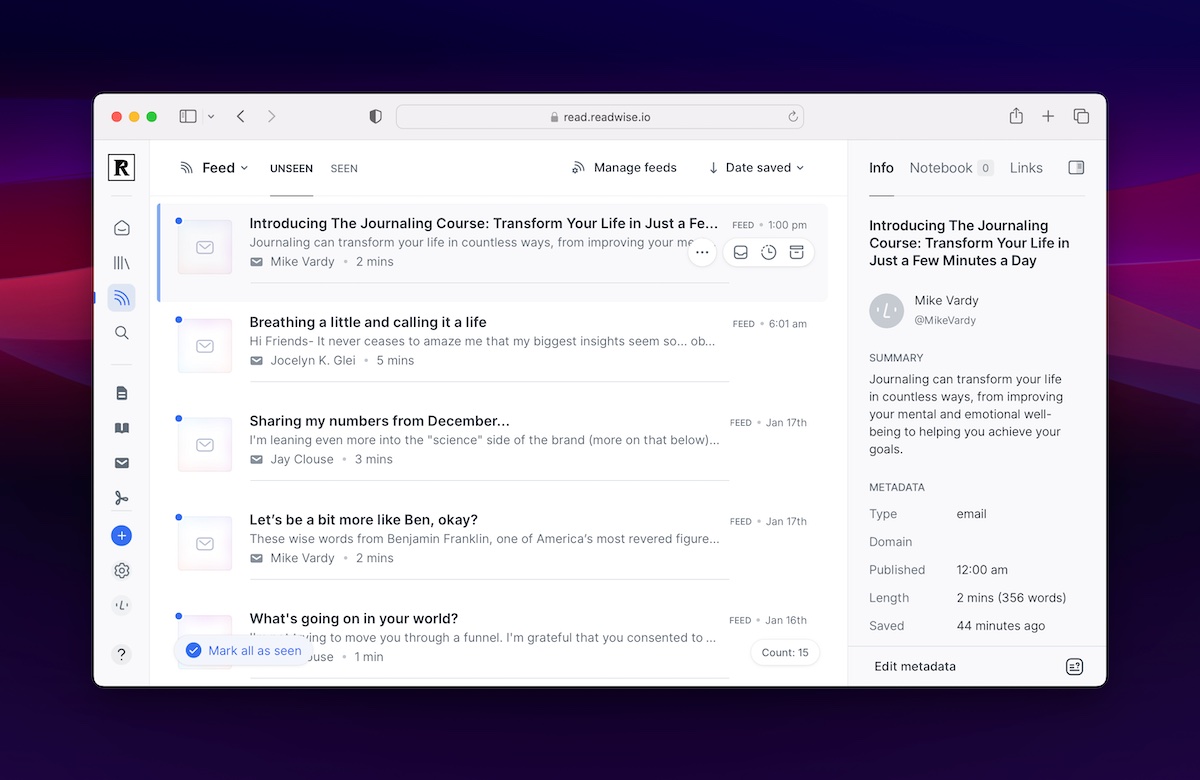Switch to the SEEN tab

pos(344,169)
